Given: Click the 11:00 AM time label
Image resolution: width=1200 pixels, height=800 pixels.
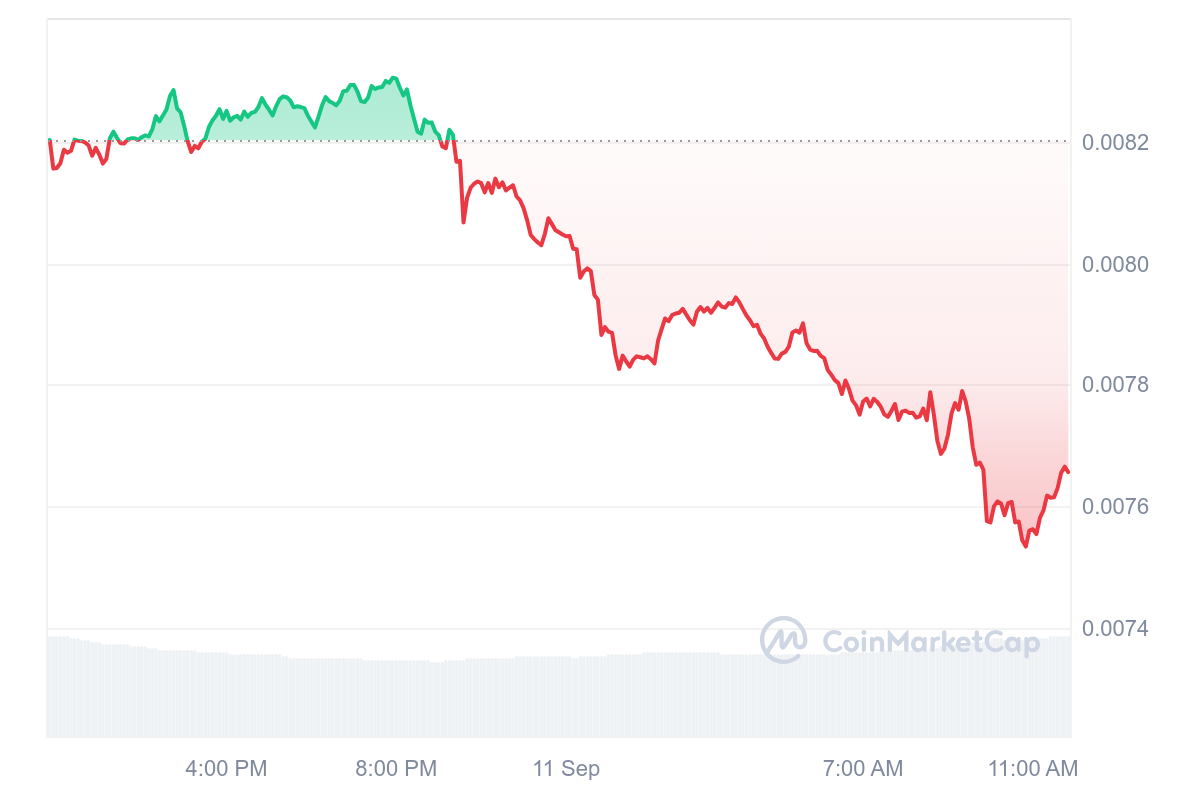Looking at the screenshot, I should click(1033, 769).
